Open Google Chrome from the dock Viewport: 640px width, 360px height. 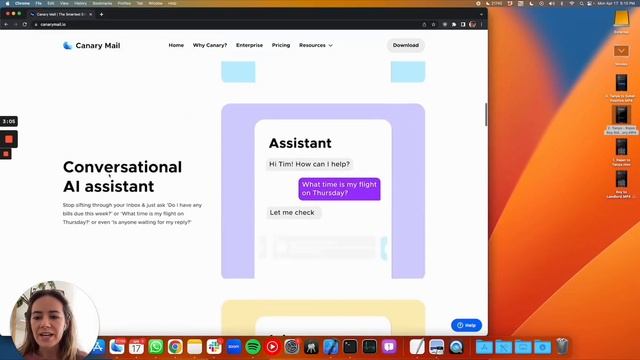(x=175, y=347)
